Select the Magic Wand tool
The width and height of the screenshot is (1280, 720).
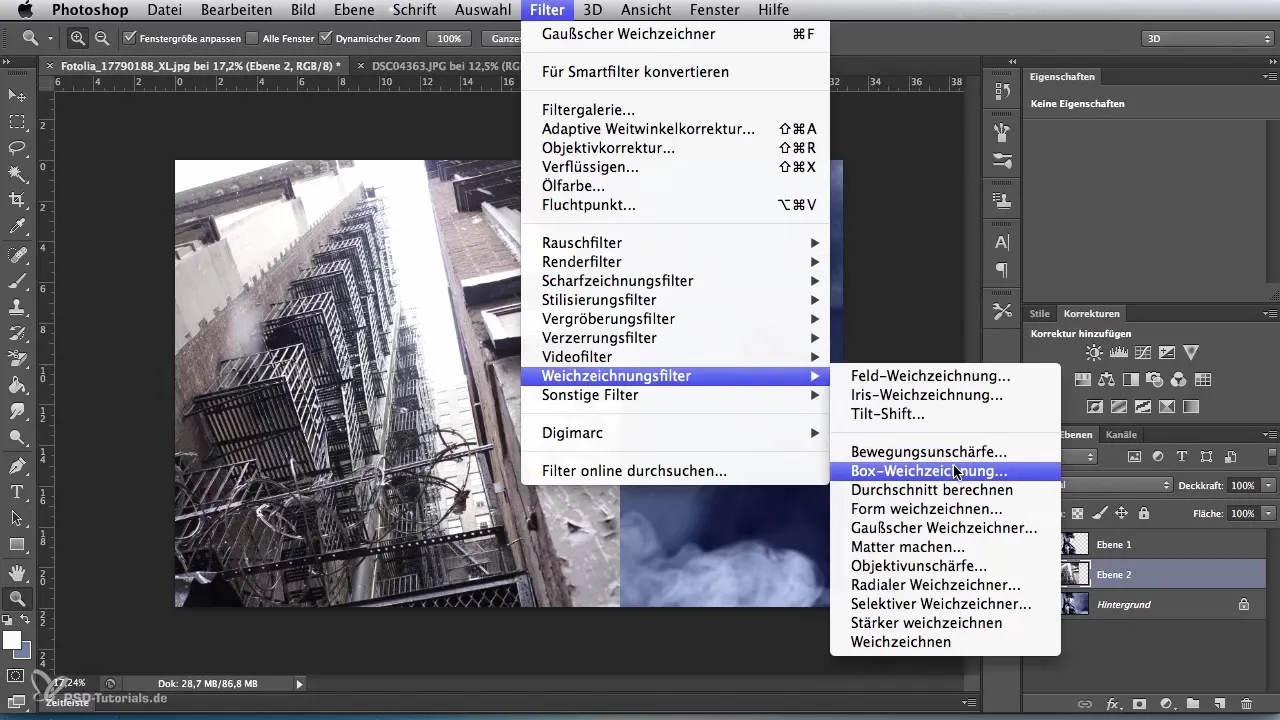coord(17,175)
